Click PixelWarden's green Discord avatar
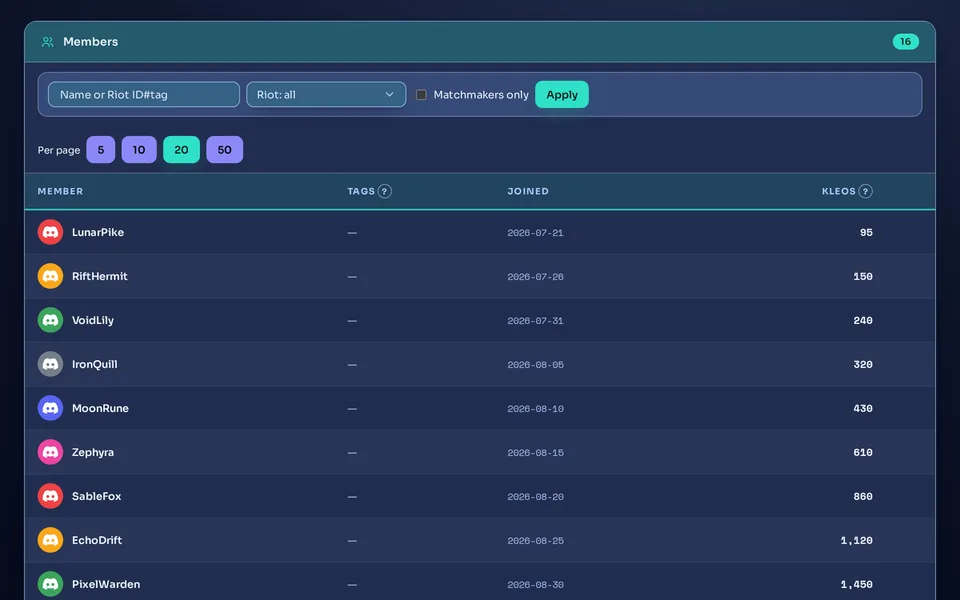Viewport: 960px width, 600px height. 50,585
